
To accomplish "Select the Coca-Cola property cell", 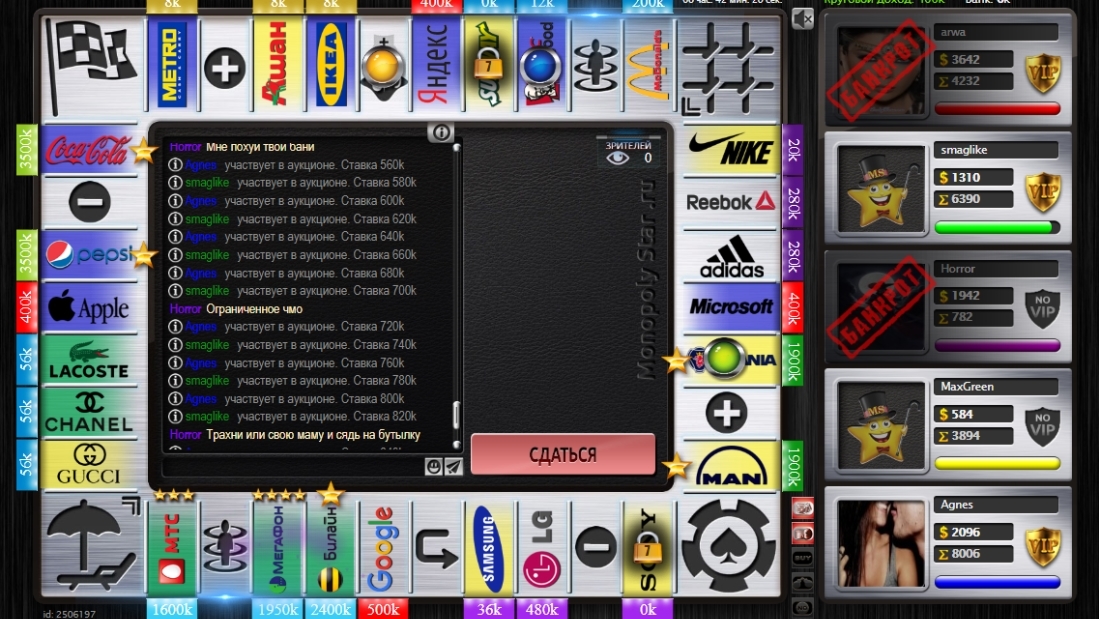I will (89, 149).
